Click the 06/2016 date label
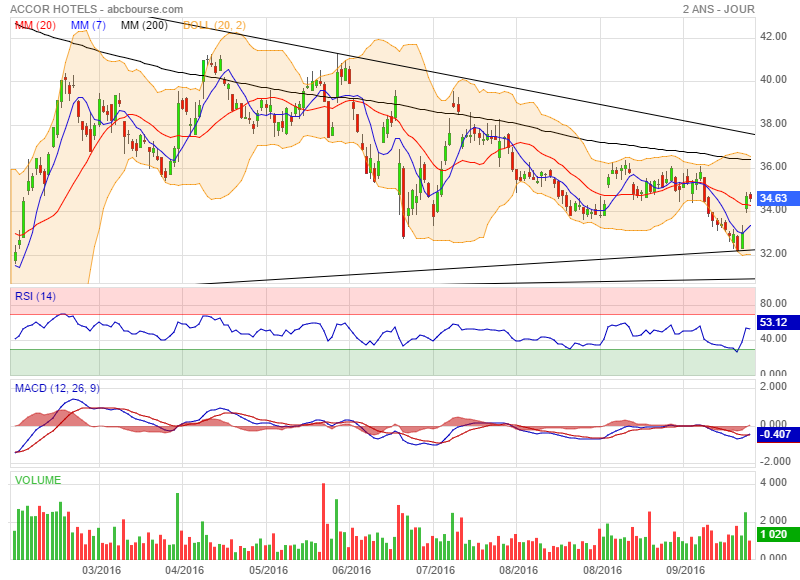 click(352, 570)
